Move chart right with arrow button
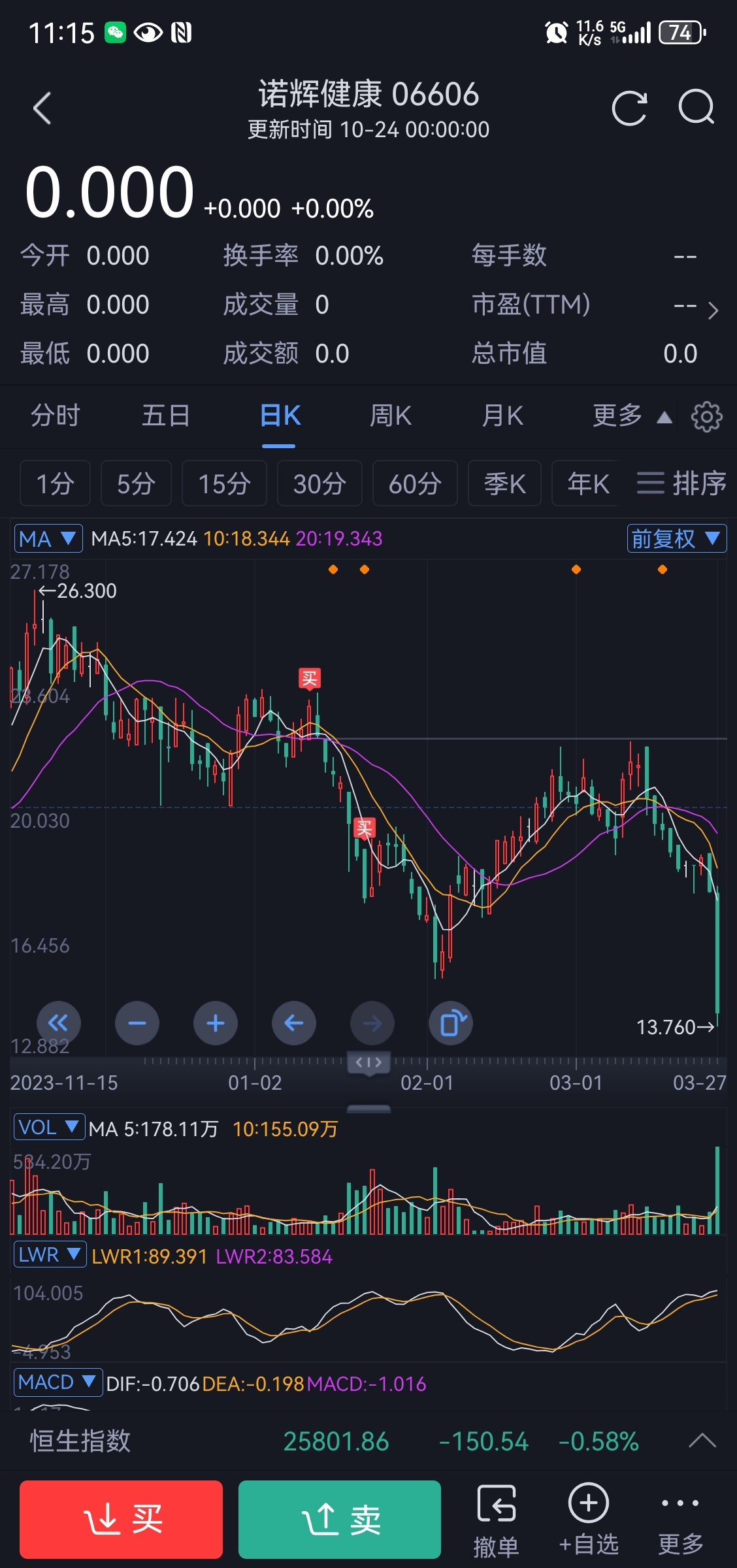The width and height of the screenshot is (737, 1568). click(372, 1022)
